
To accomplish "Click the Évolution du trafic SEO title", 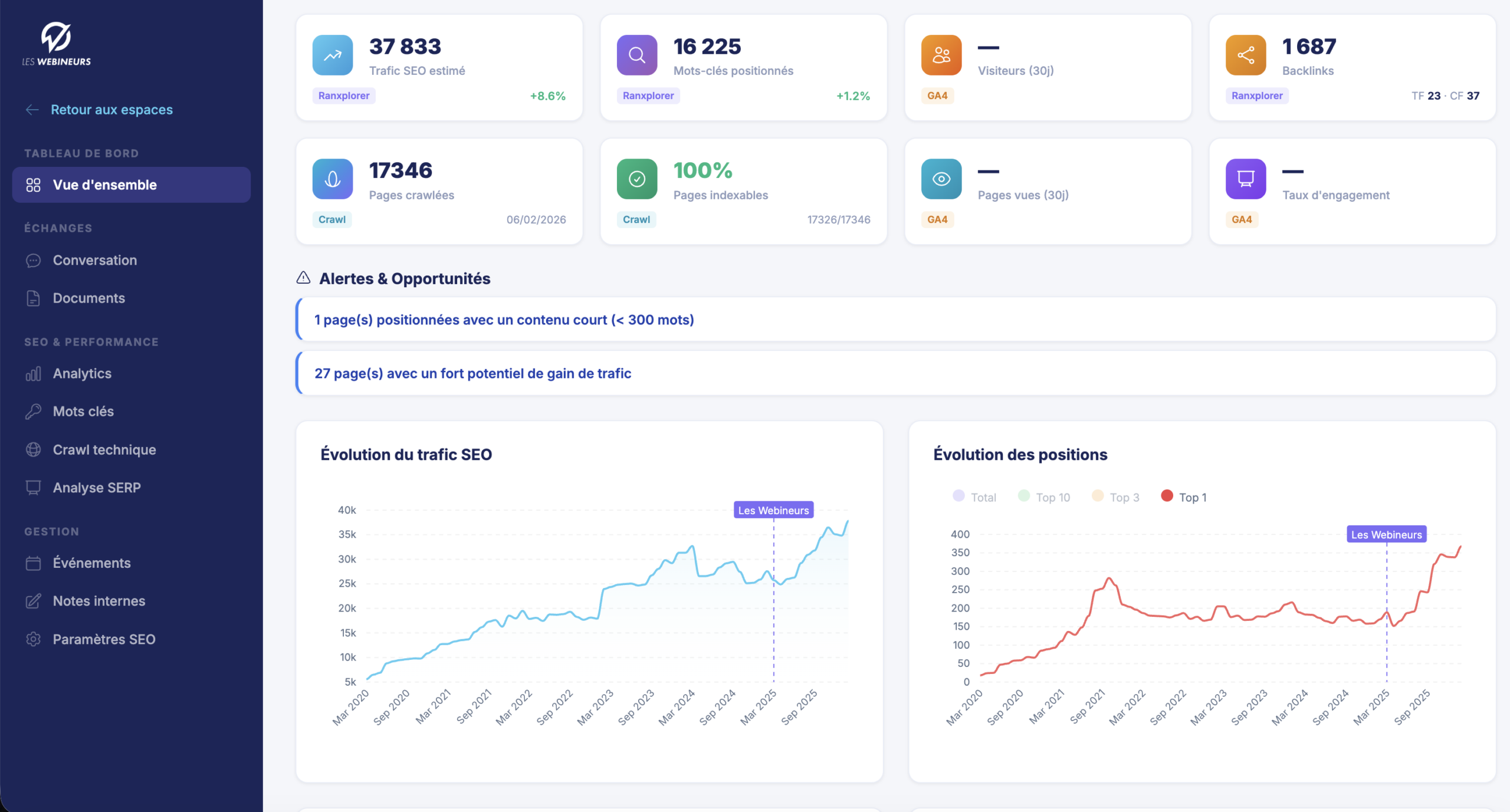I will [x=406, y=454].
